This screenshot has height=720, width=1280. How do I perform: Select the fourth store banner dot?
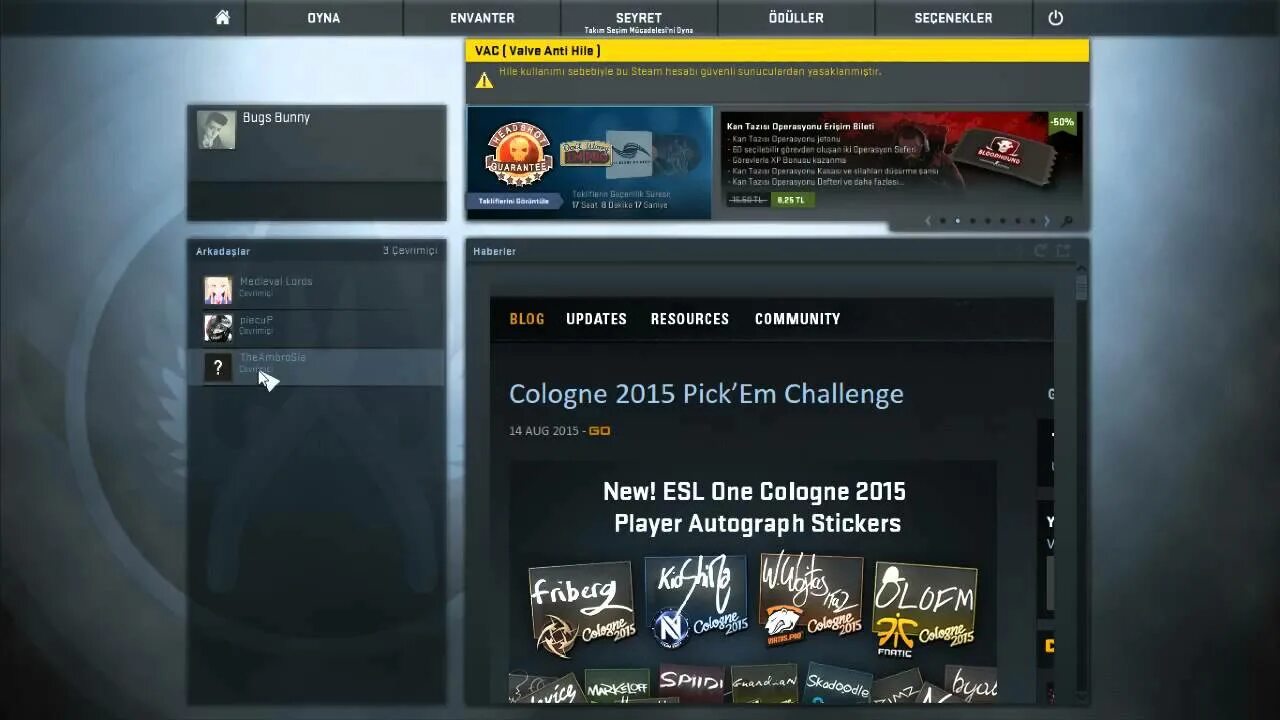pos(988,221)
